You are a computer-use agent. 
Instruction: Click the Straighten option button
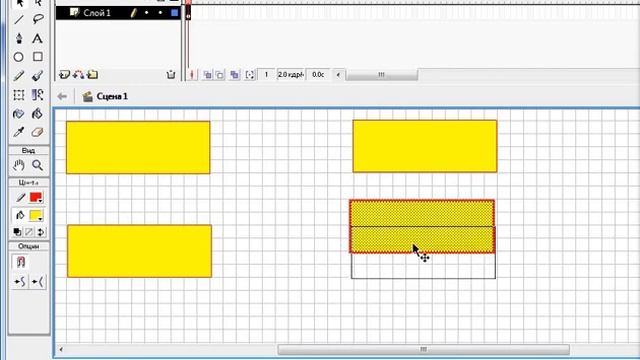click(x=38, y=282)
